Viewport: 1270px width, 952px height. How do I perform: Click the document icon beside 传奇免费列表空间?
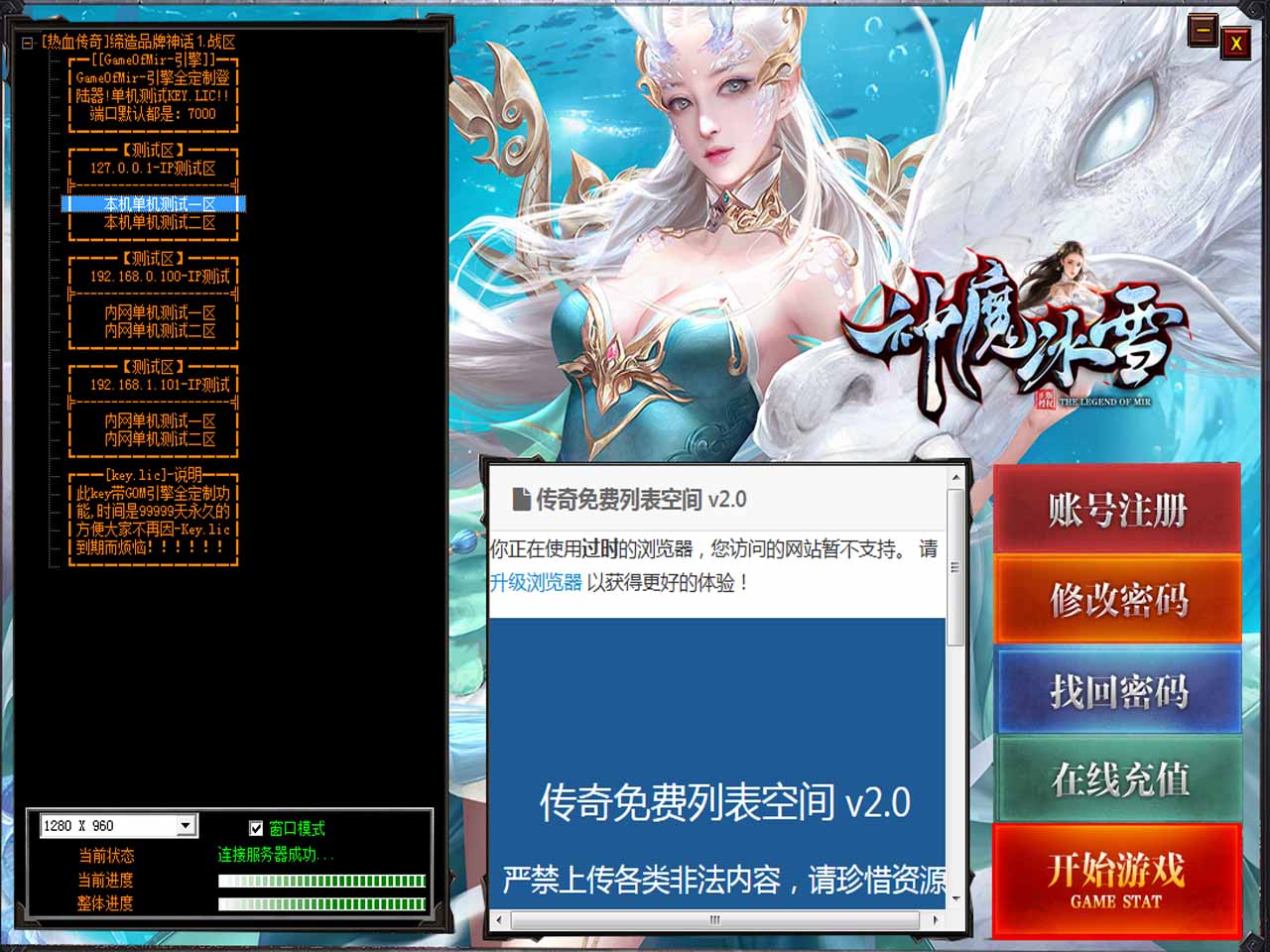point(521,499)
